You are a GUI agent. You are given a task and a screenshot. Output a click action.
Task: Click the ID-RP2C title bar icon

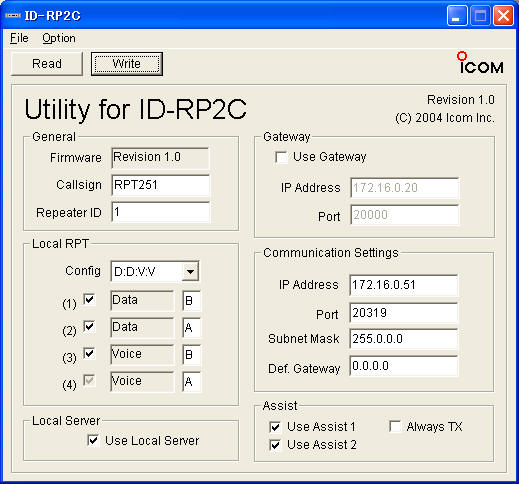pyautogui.click(x=13, y=16)
